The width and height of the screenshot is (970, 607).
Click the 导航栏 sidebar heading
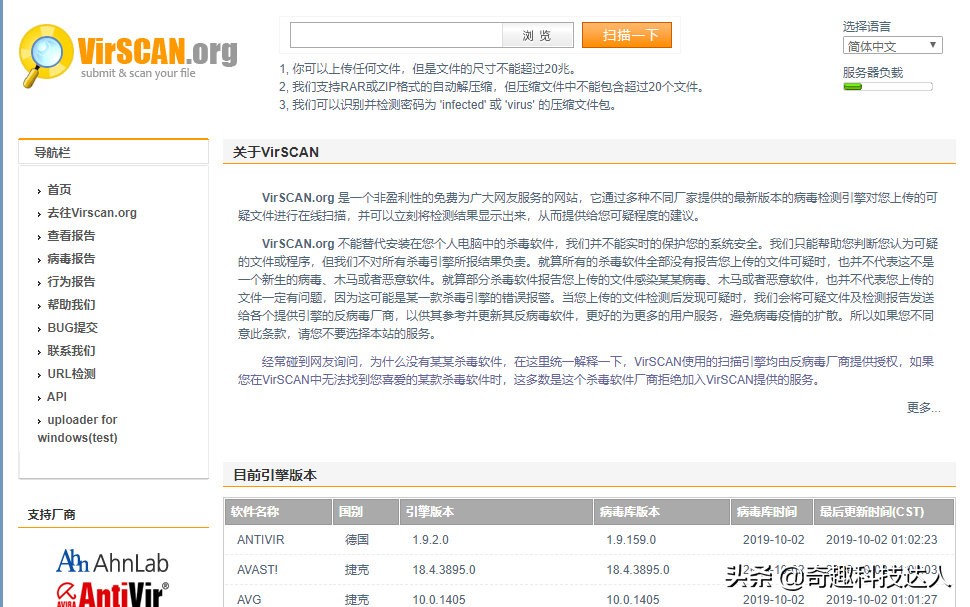52,153
